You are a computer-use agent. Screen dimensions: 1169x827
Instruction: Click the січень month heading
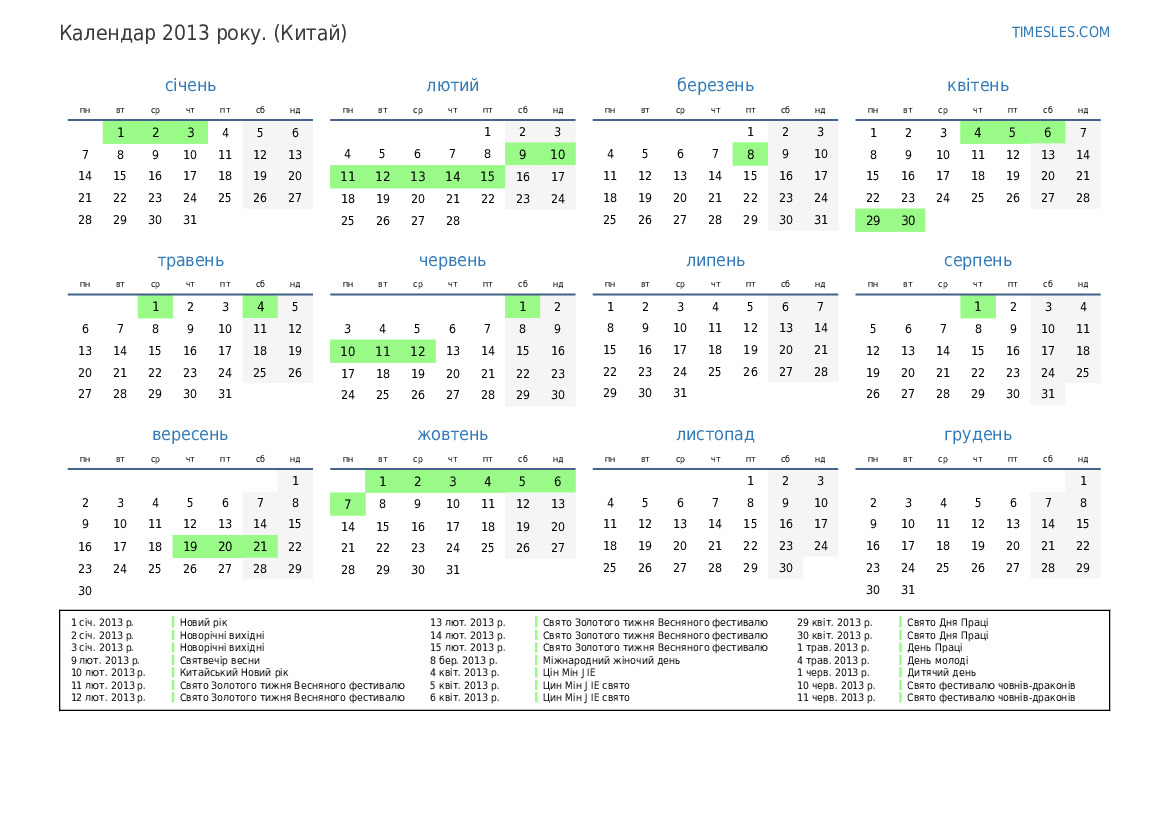pyautogui.click(x=190, y=86)
